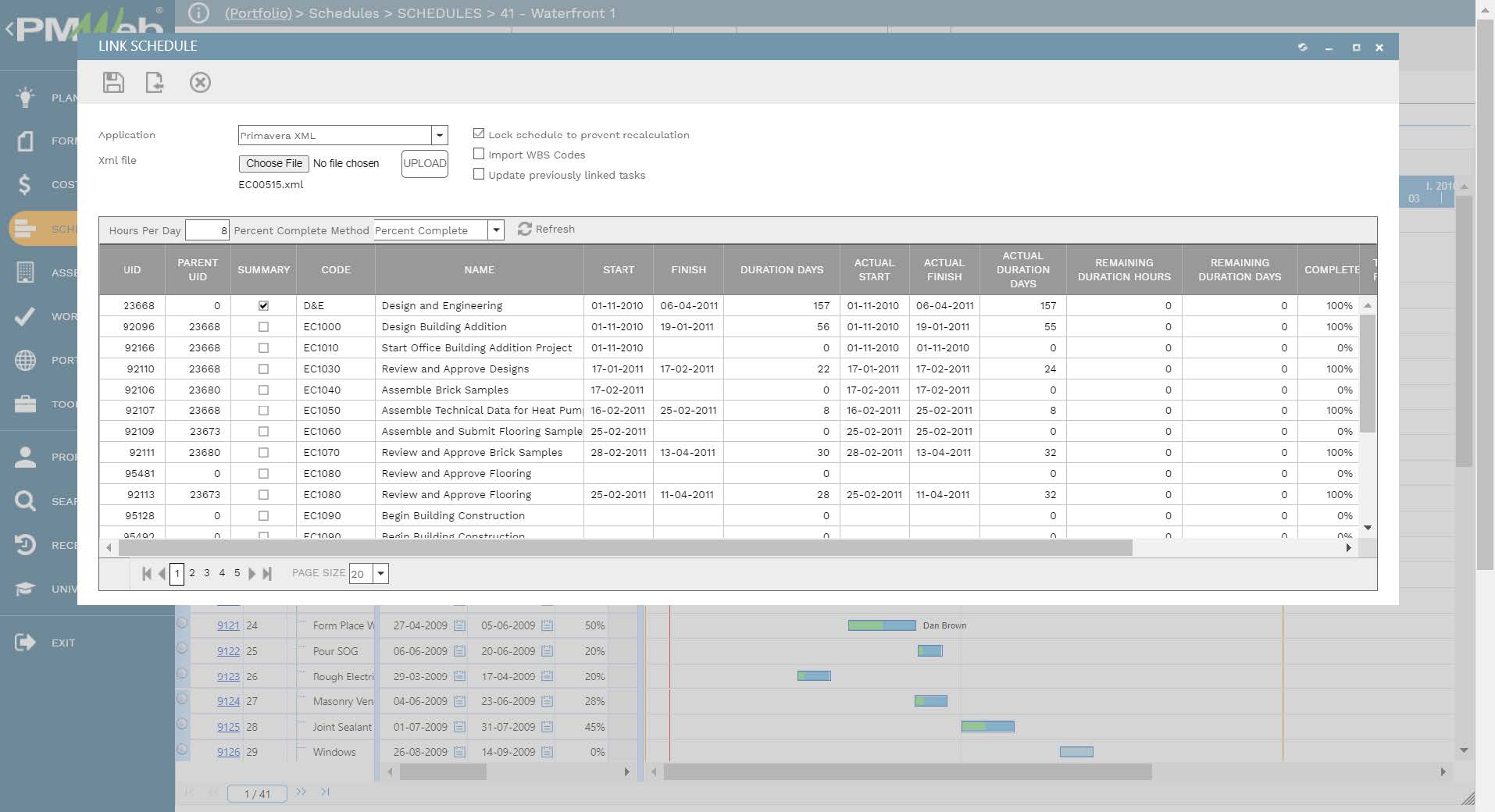Image resolution: width=1495 pixels, height=812 pixels.
Task: Open the Page Size dropdown
Action: click(380, 574)
